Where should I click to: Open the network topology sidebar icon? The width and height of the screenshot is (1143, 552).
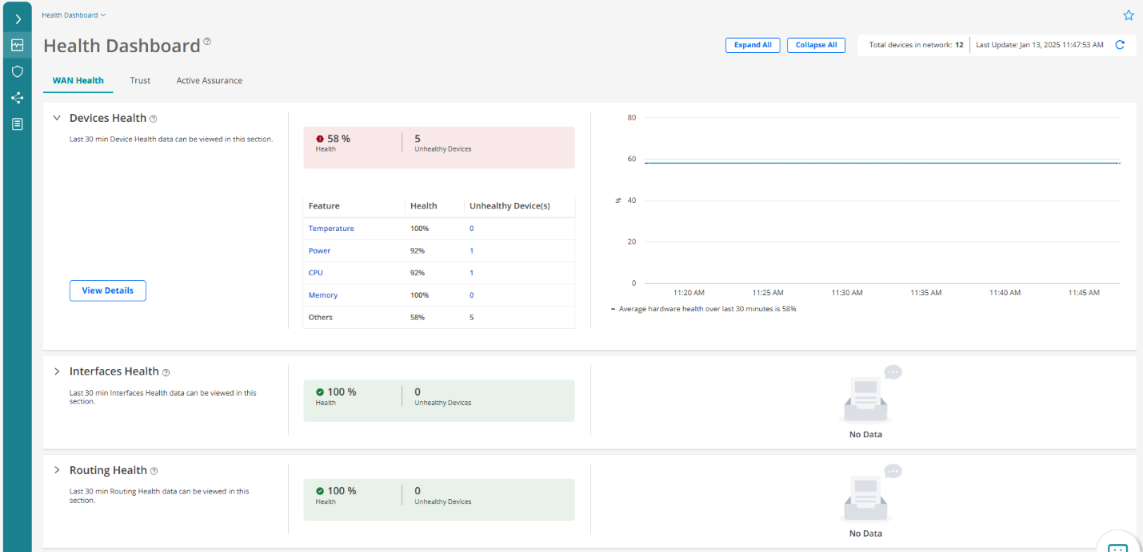tap(17, 98)
